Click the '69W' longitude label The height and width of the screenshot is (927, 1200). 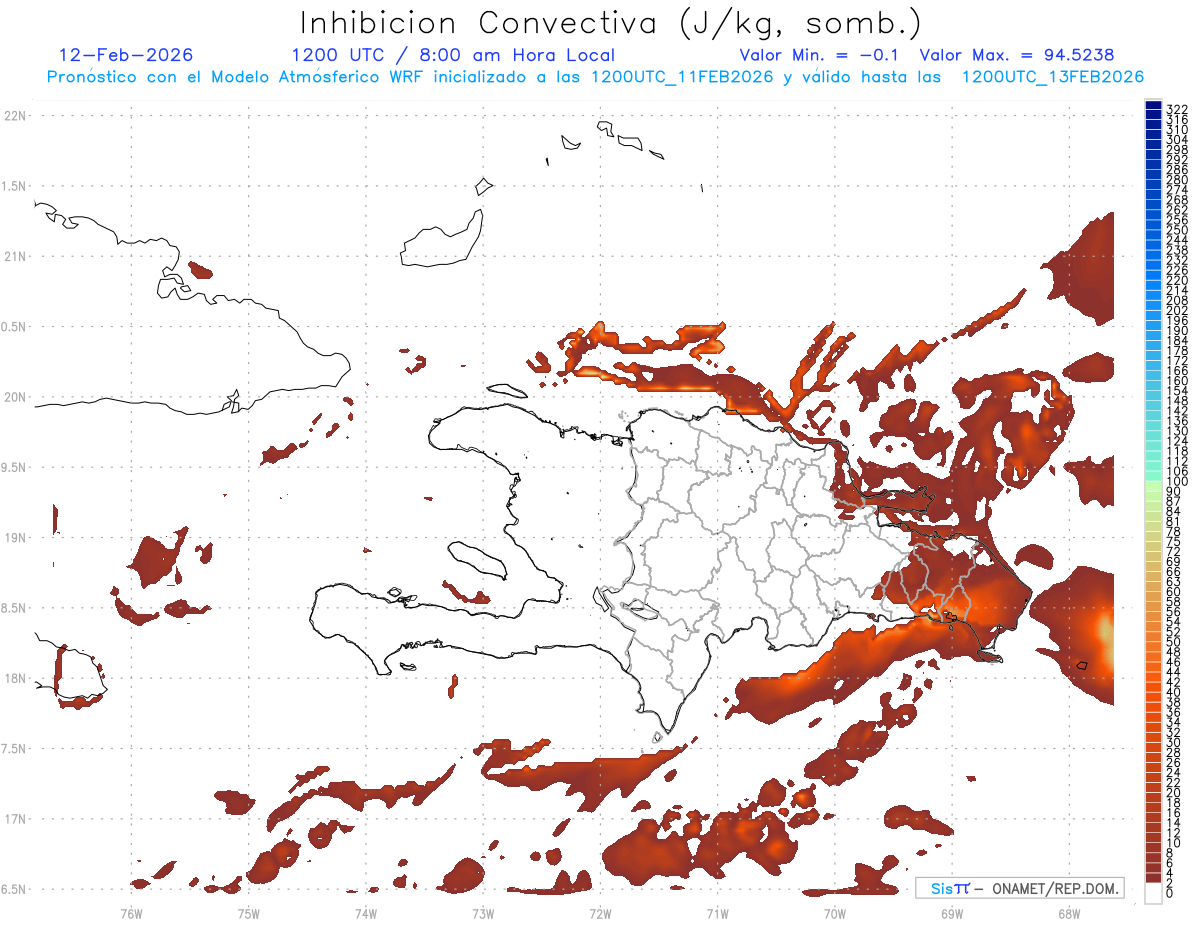coord(952,913)
